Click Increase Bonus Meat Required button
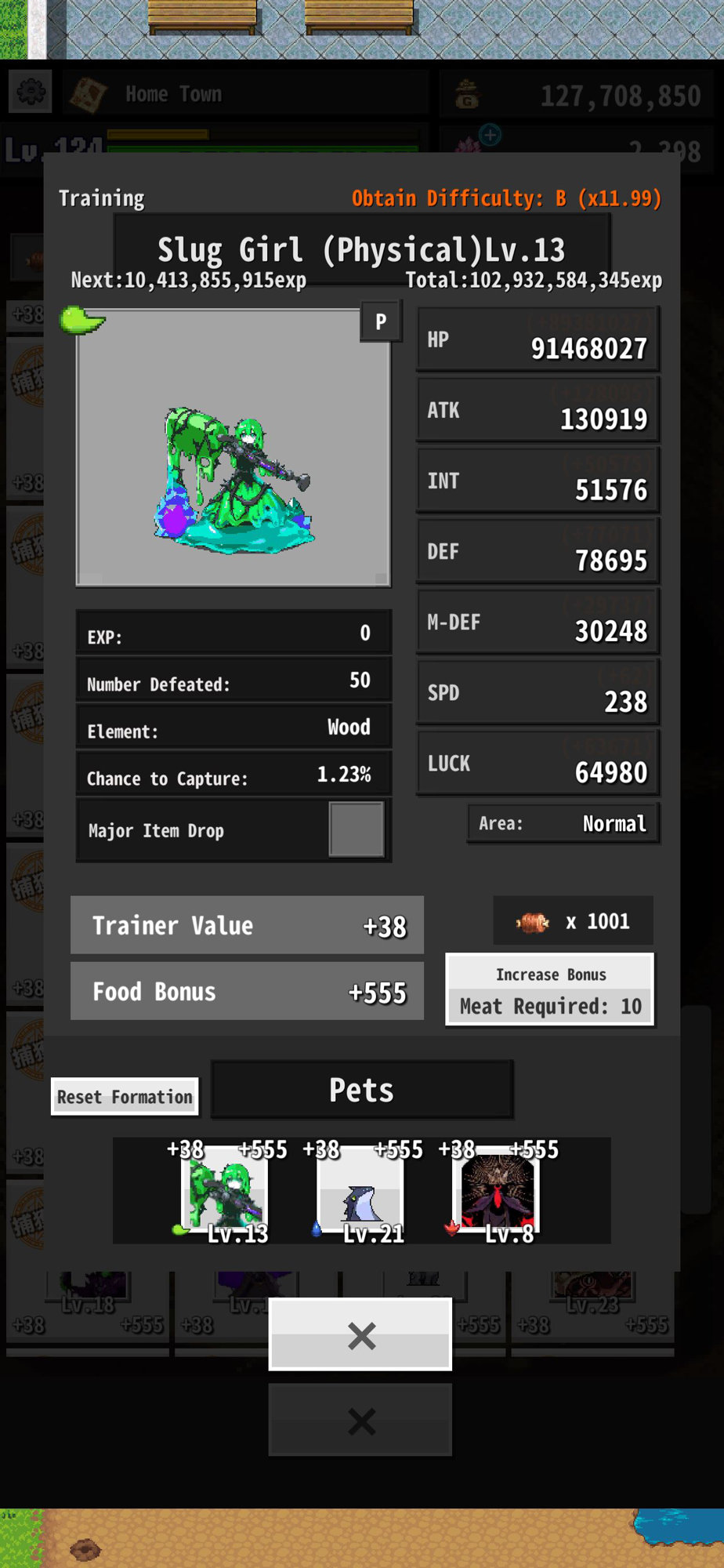Viewport: 724px width, 1568px height. (550, 989)
